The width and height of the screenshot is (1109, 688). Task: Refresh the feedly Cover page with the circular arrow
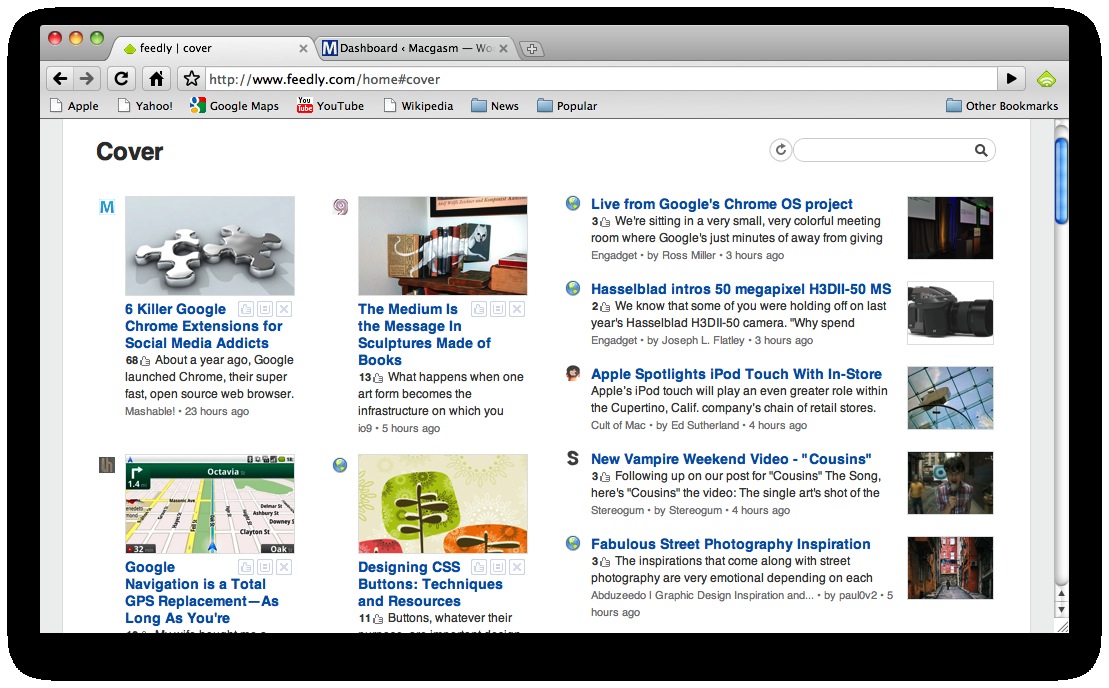tap(781, 150)
